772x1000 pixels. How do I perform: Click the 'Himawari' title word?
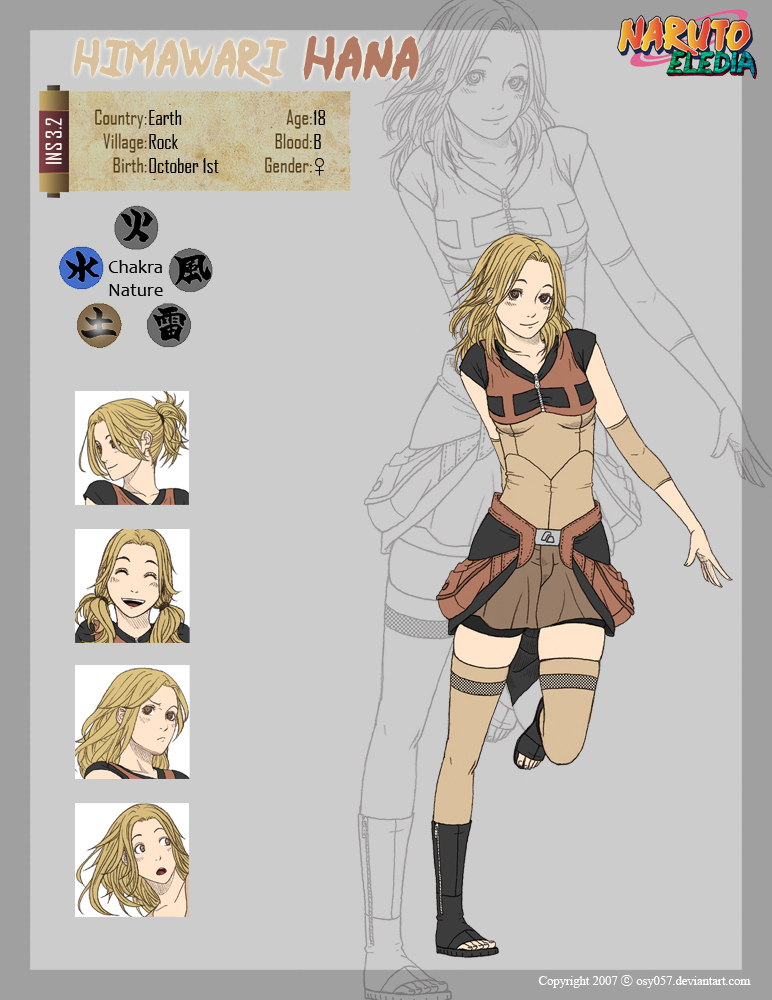181,58
